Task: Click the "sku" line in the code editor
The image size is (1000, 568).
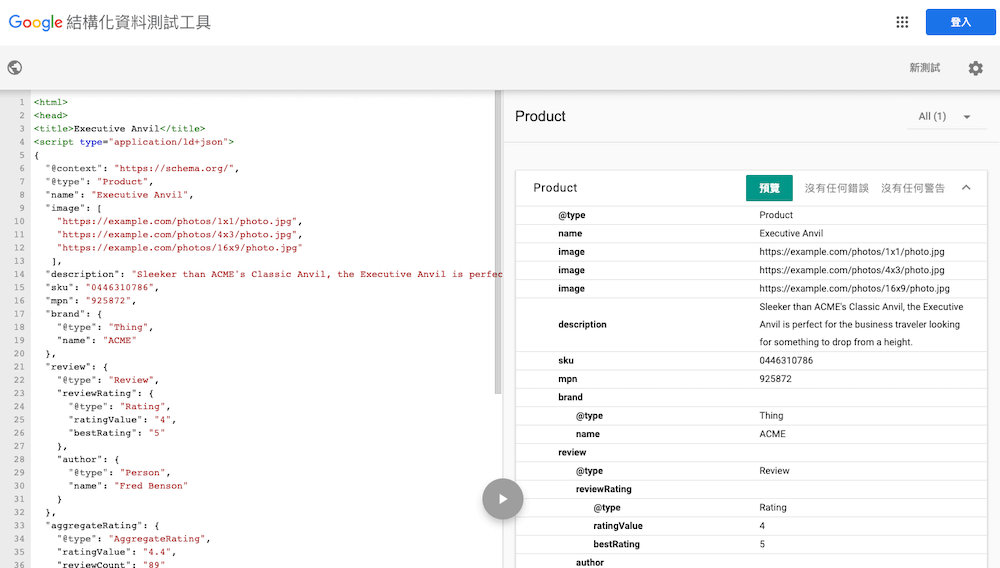Action: click(102, 288)
